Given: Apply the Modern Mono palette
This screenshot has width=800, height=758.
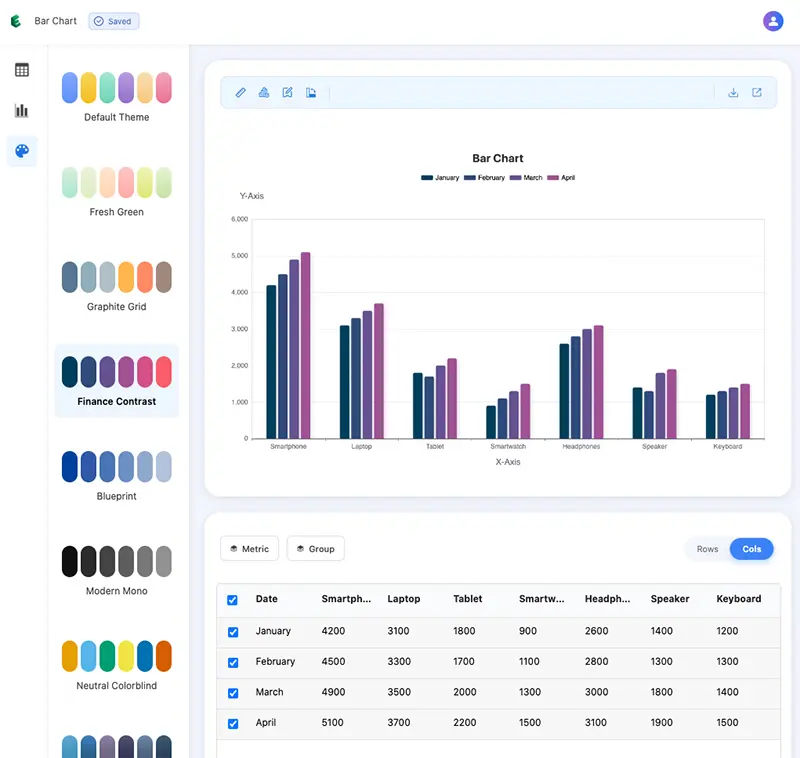Looking at the screenshot, I should tap(117, 571).
